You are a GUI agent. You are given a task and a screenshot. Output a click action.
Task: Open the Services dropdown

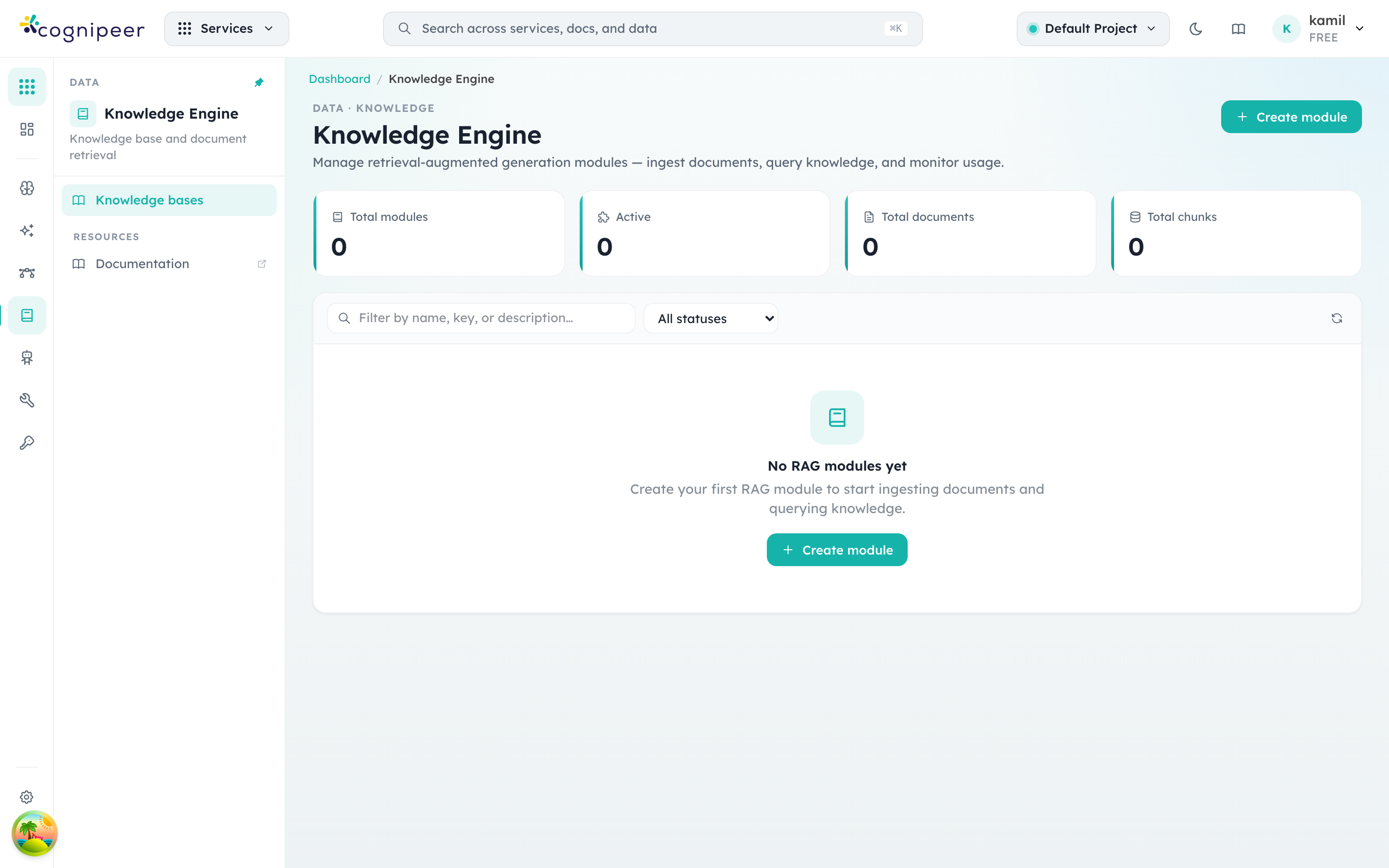coord(227,29)
